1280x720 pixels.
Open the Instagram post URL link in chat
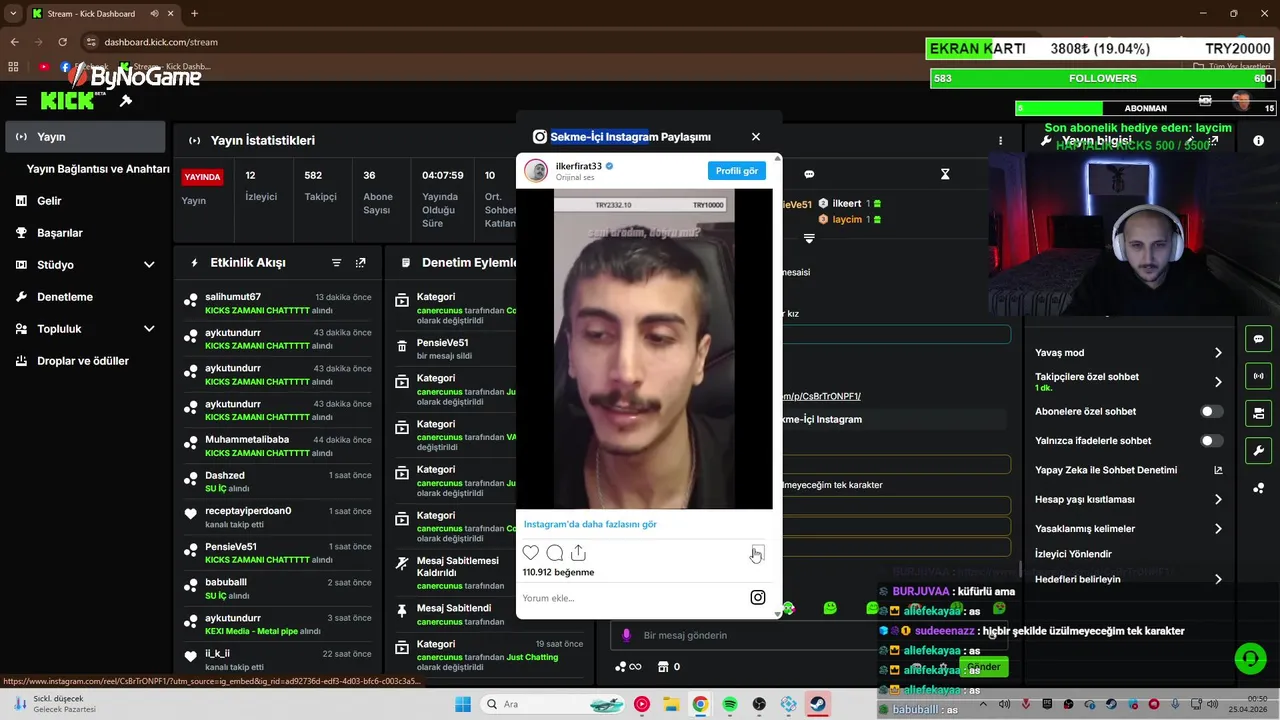coord(820,396)
